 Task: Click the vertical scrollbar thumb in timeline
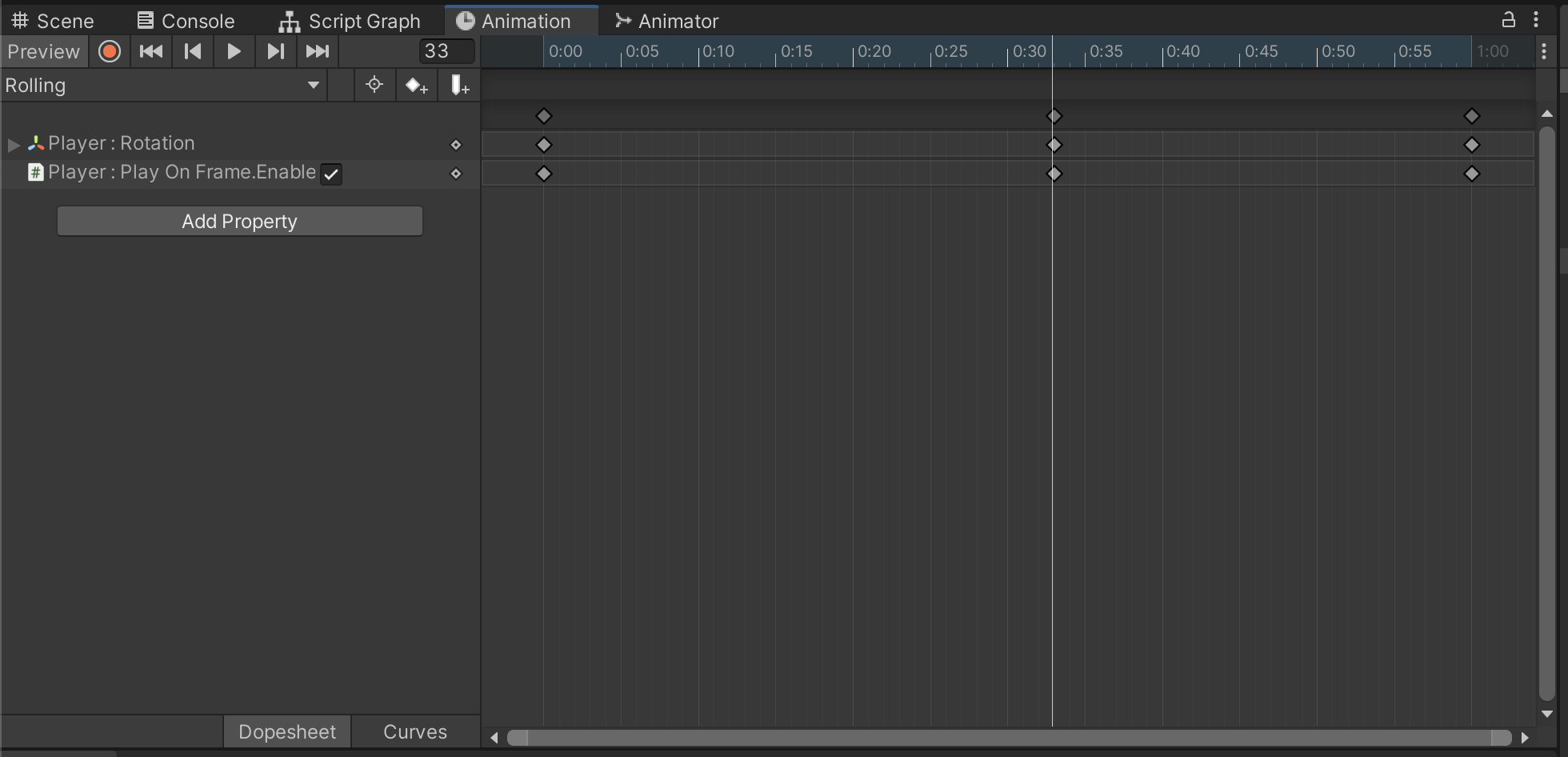tap(1547, 414)
